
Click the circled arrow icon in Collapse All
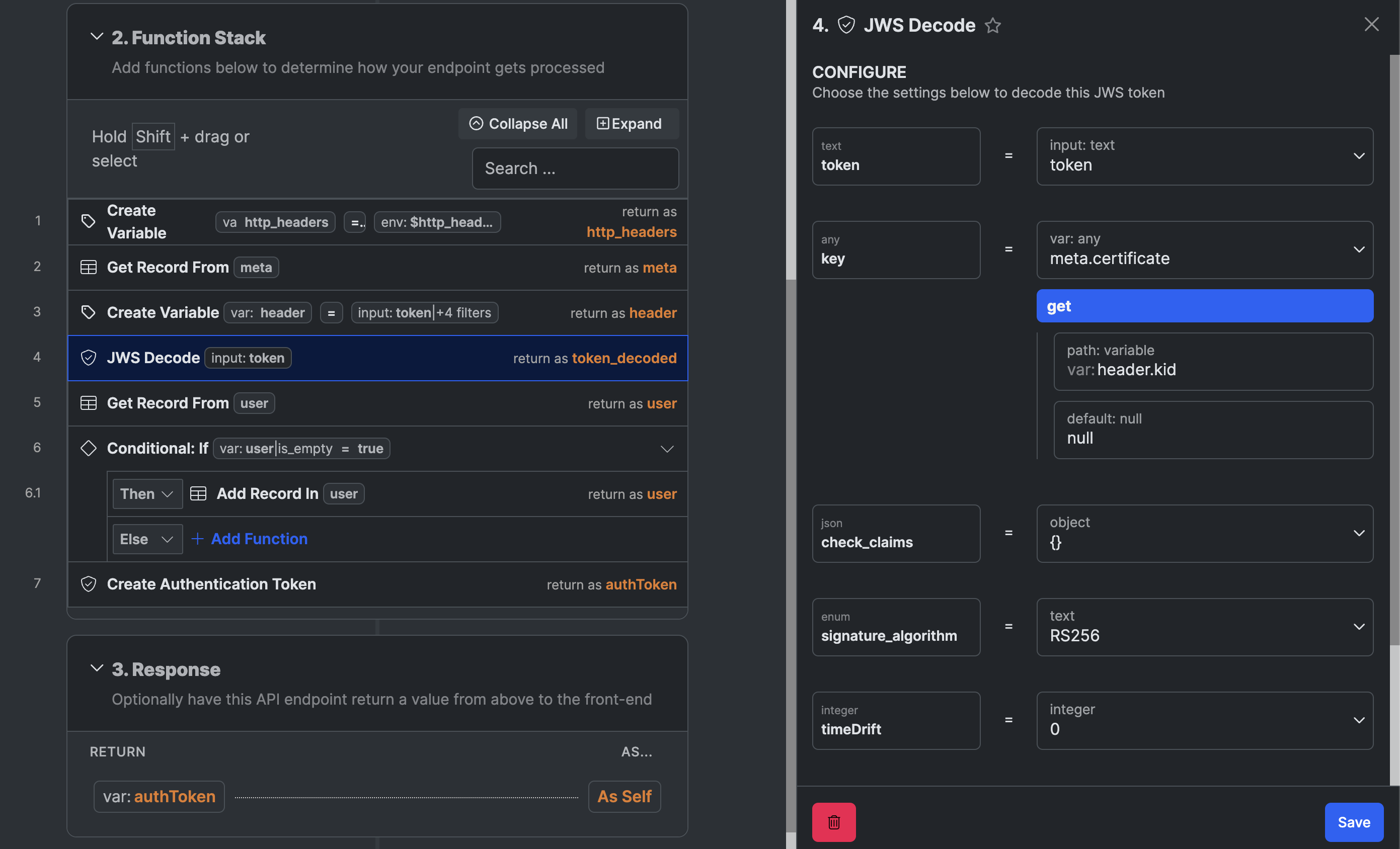pyautogui.click(x=476, y=123)
